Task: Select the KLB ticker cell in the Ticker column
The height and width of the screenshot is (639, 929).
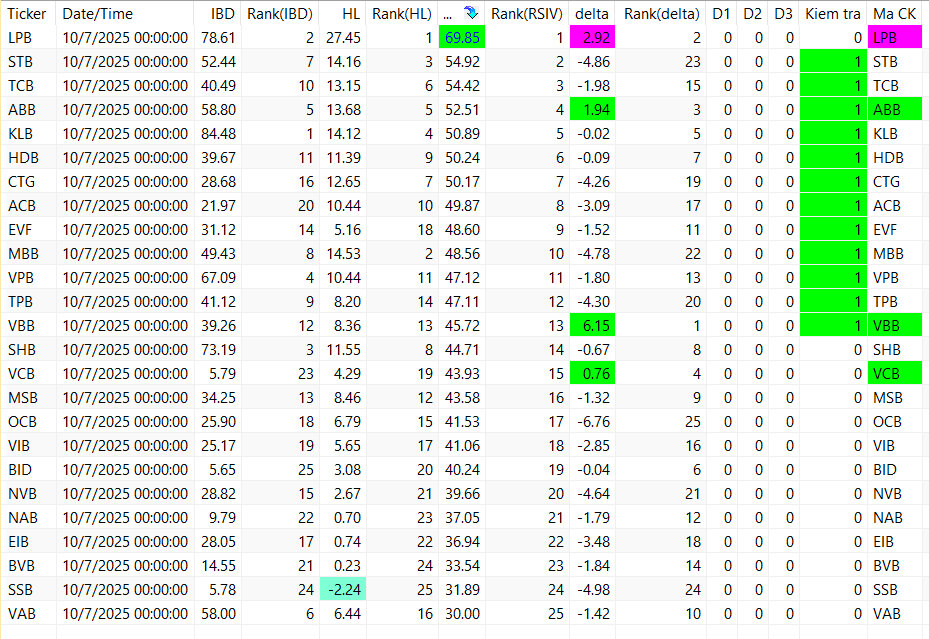Action: coord(28,134)
